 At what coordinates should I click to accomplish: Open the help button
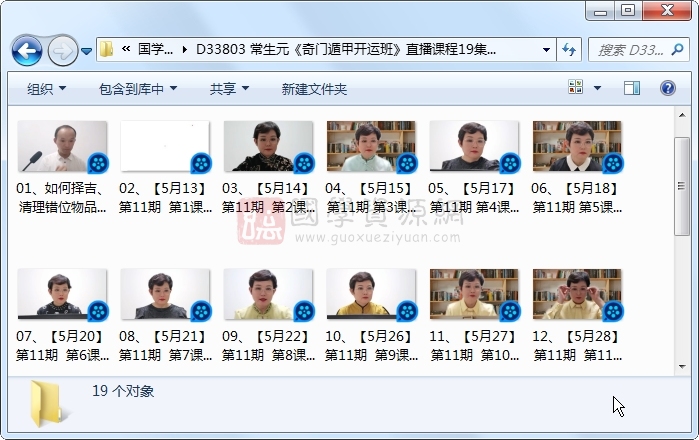(x=667, y=88)
